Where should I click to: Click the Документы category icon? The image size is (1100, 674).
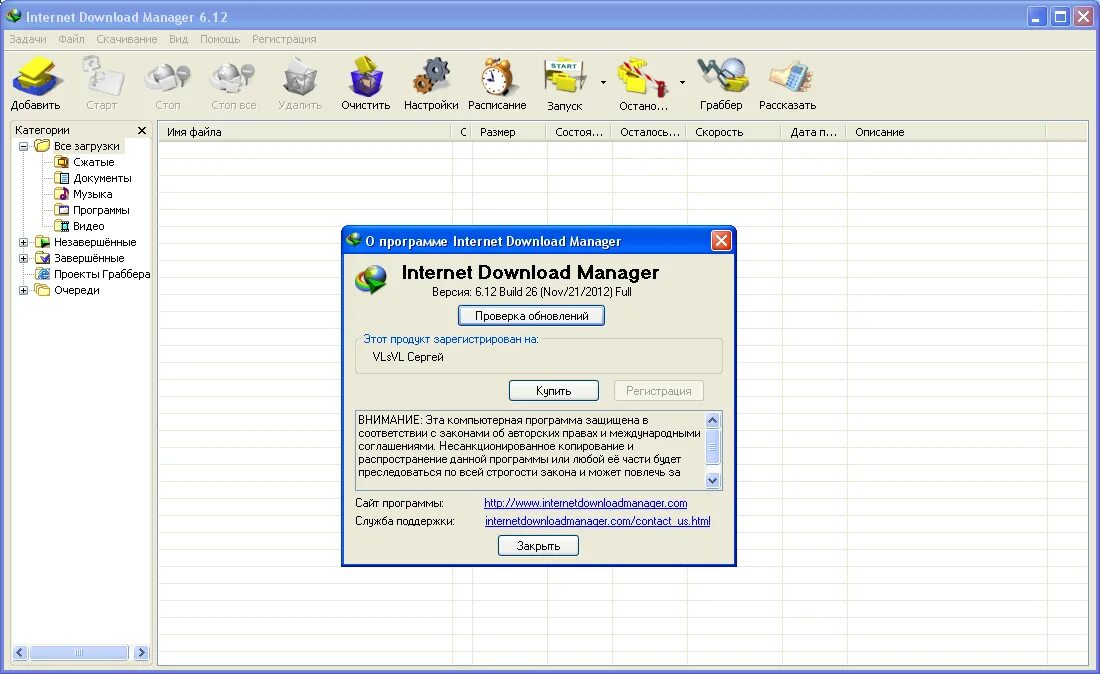[62, 178]
